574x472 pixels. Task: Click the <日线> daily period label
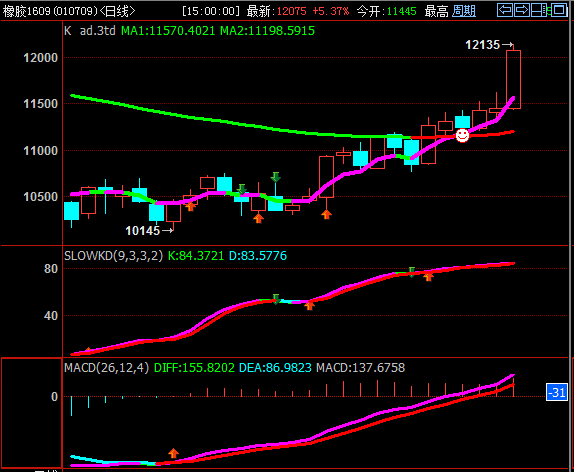tap(117, 11)
